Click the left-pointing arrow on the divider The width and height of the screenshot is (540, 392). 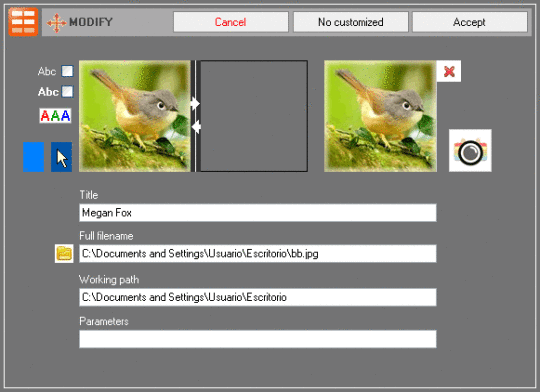point(196,127)
